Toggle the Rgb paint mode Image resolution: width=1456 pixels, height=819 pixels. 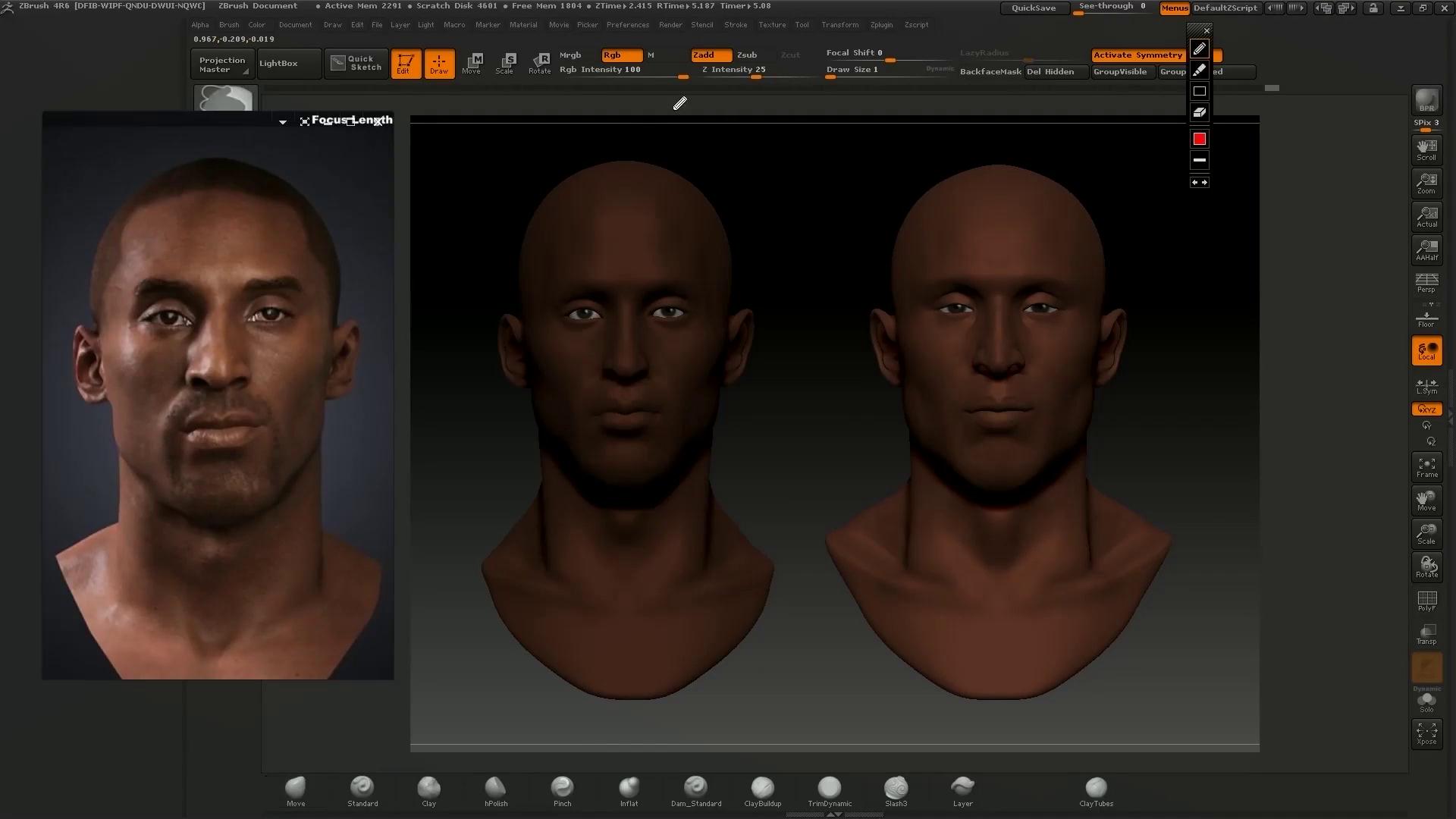621,55
